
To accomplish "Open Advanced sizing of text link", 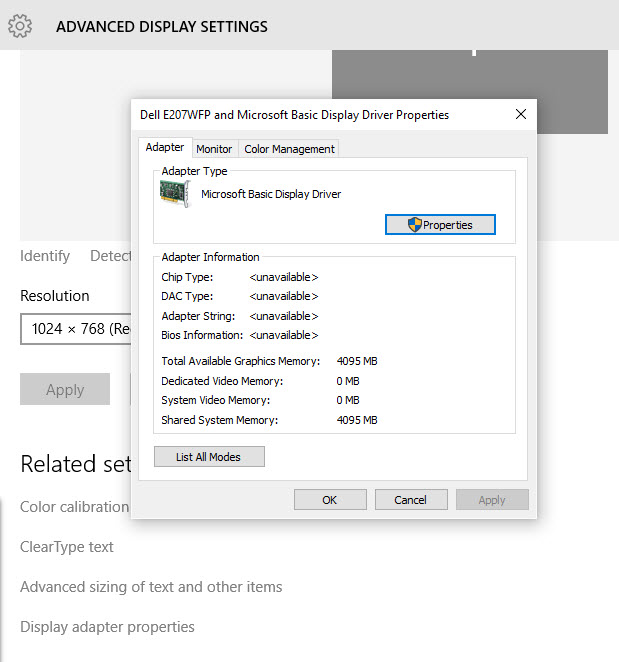I will coord(151,587).
